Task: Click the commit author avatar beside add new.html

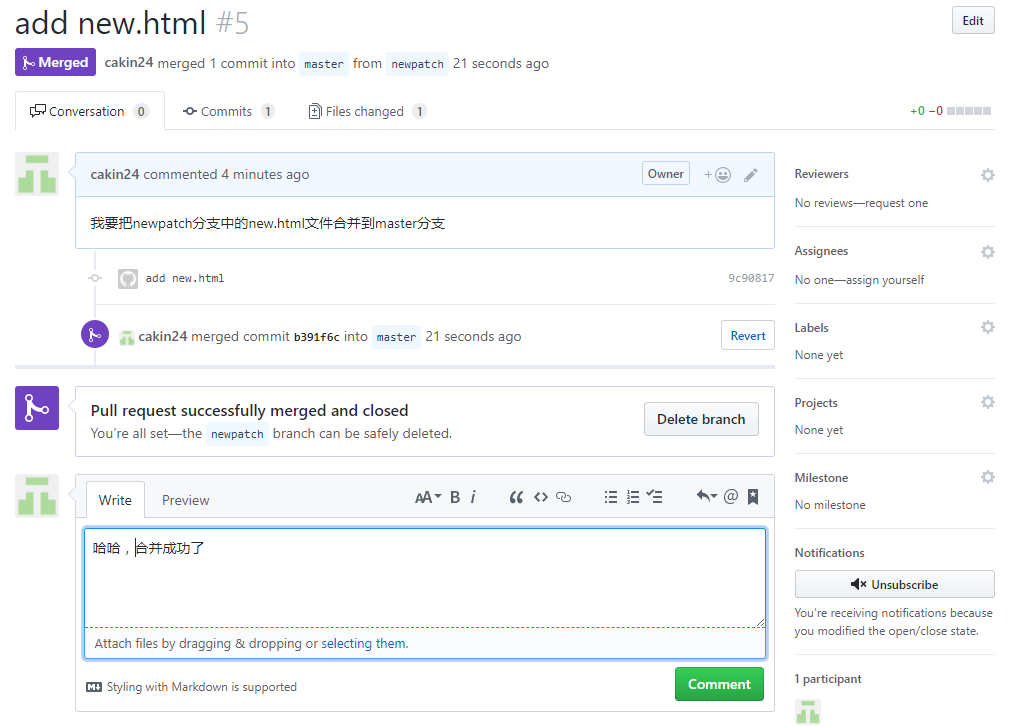Action: pyautogui.click(x=128, y=279)
